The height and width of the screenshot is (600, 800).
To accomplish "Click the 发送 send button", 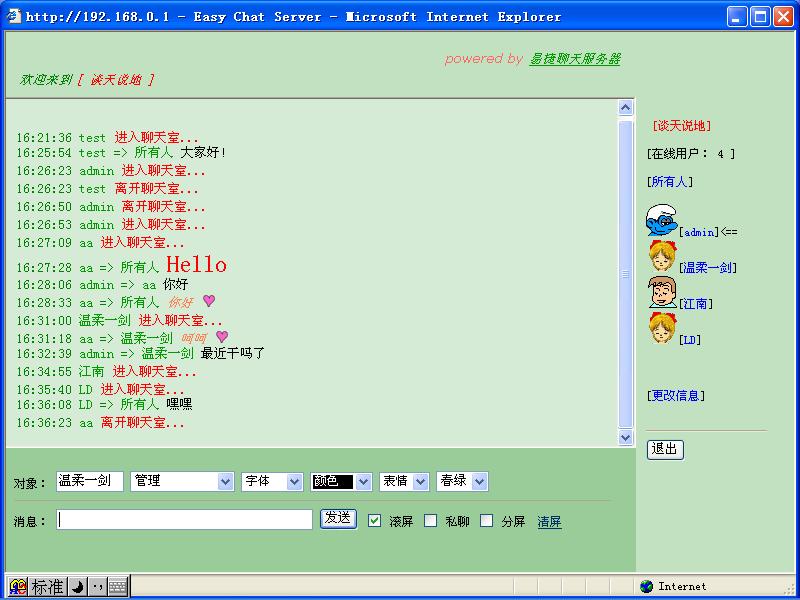I will tap(338, 519).
